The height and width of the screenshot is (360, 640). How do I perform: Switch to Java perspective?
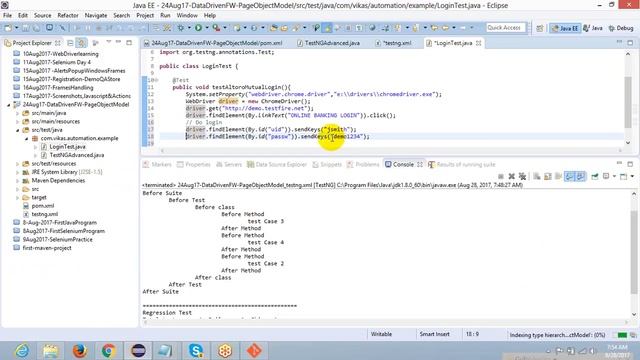click(x=593, y=28)
